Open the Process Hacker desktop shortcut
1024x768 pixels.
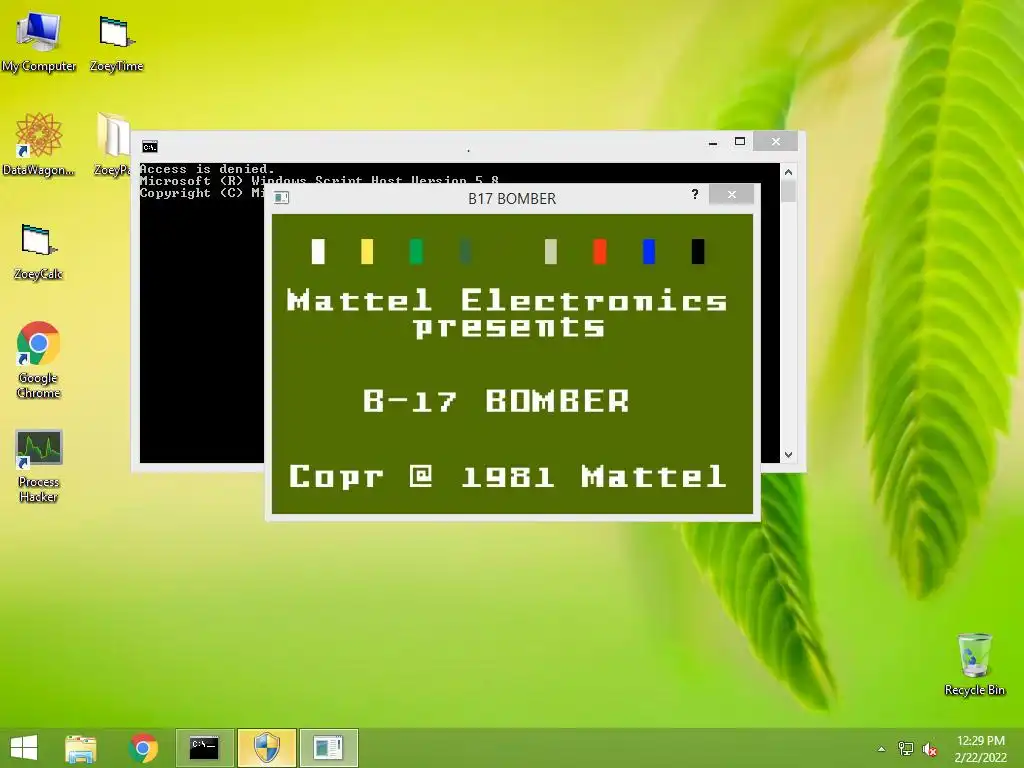(39, 465)
